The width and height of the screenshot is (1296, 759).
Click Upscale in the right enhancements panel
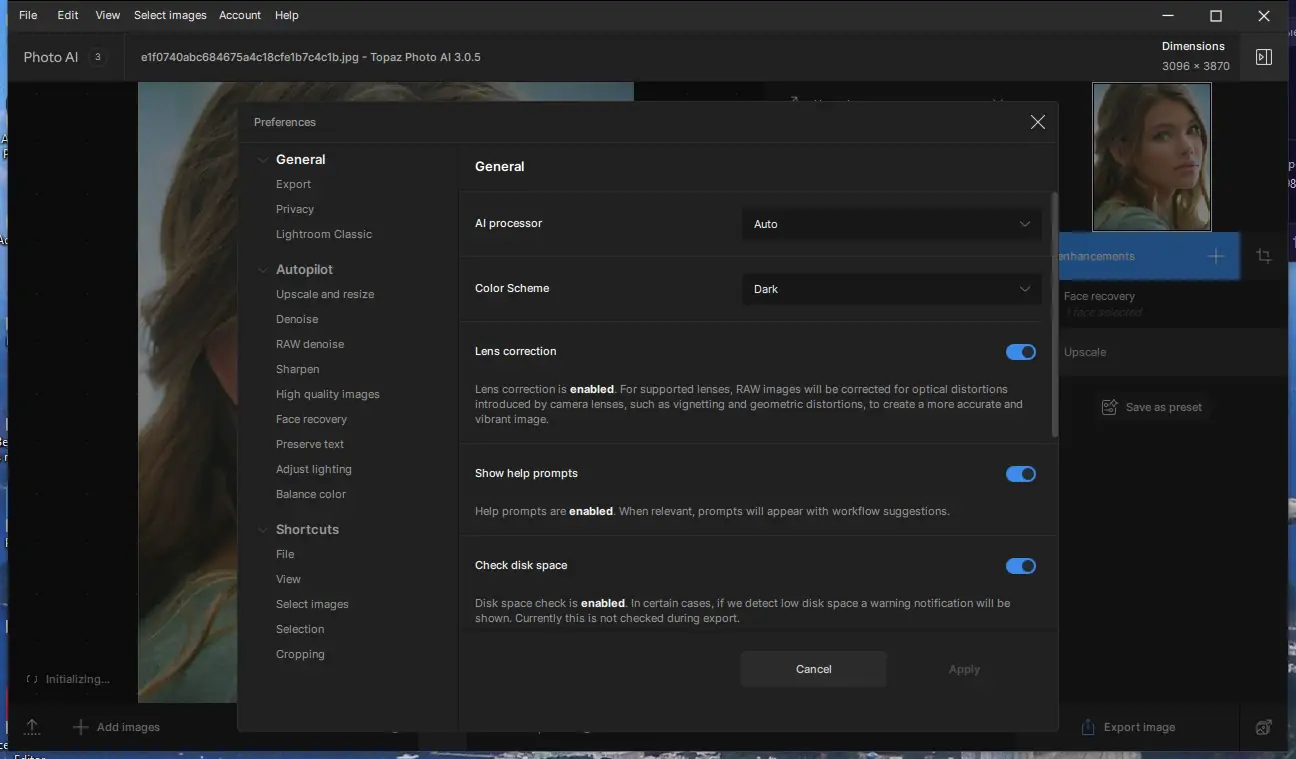1085,352
